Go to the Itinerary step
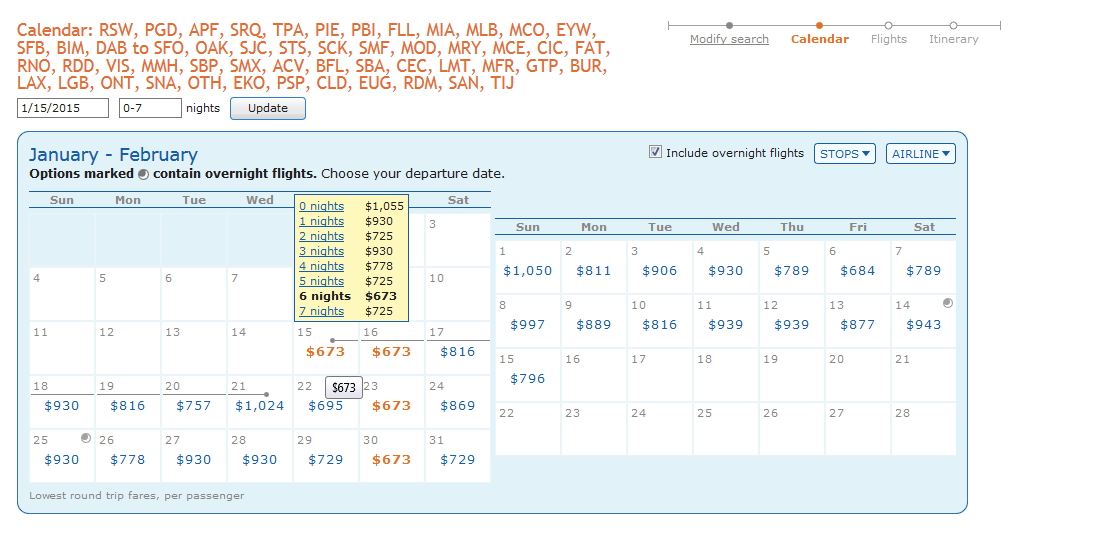The image size is (1095, 541). [x=953, y=39]
